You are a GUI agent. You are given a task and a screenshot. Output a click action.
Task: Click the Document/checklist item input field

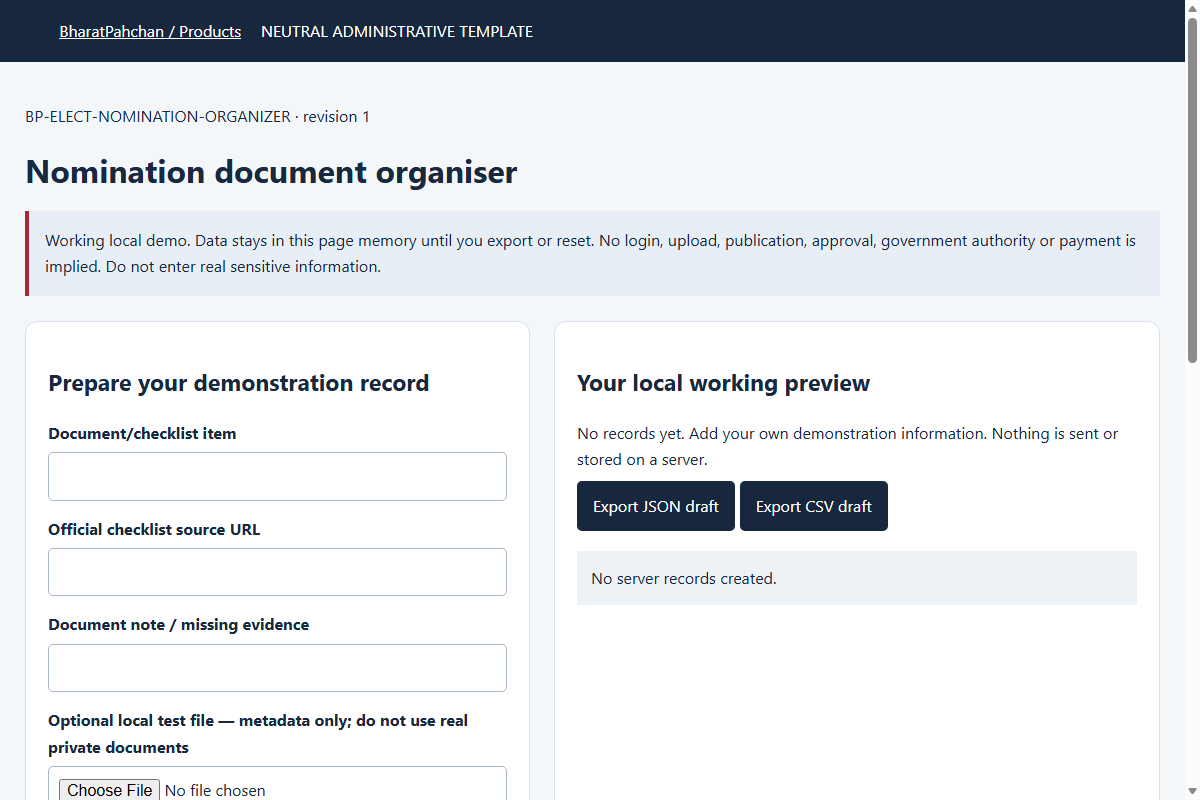coord(277,476)
